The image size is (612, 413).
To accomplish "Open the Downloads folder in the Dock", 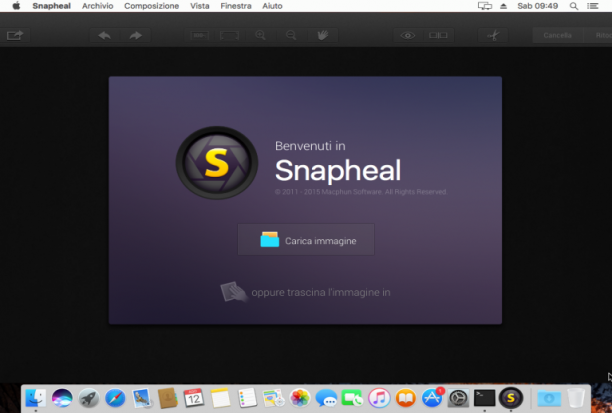I will click(549, 398).
